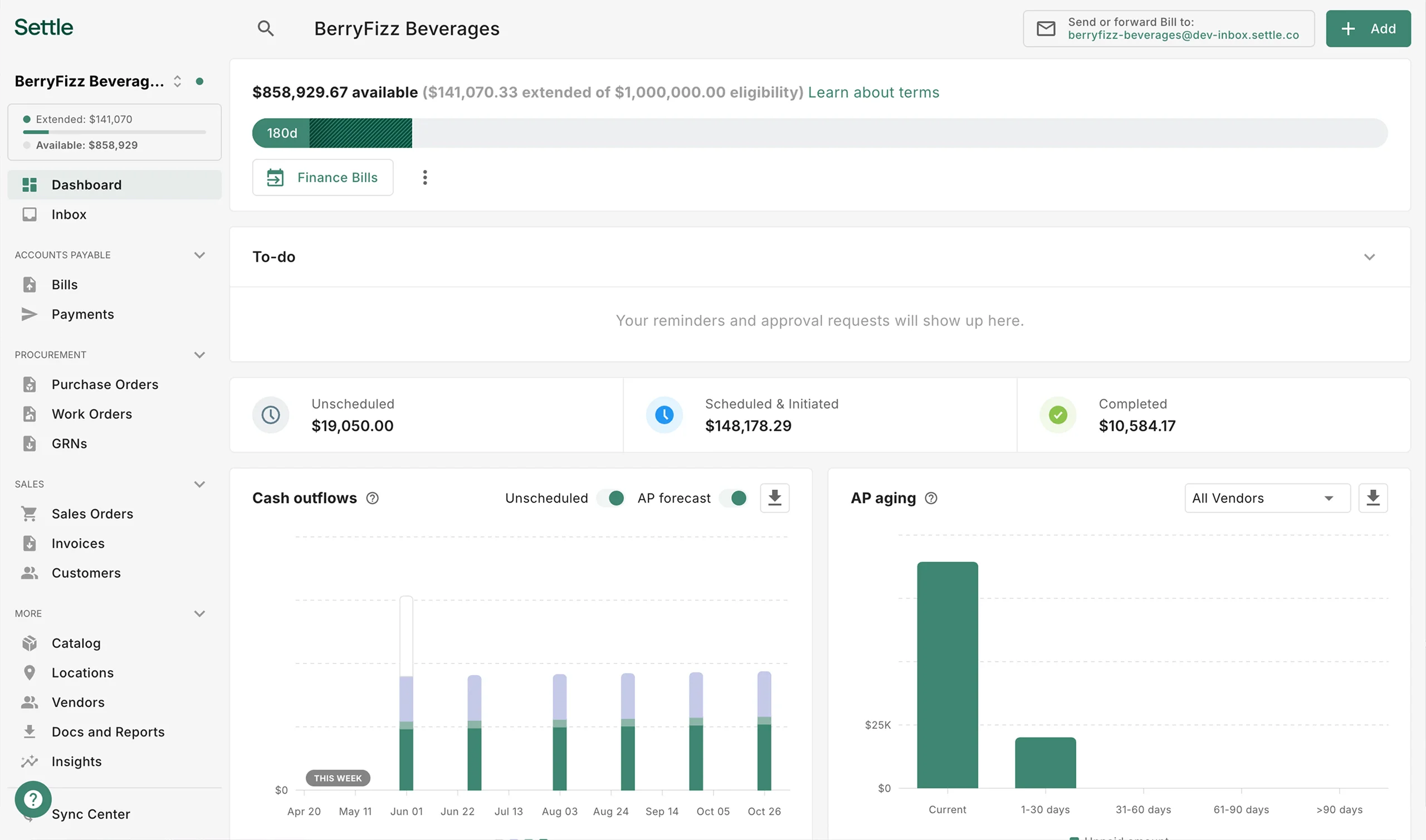Click the Sales Orders cart icon
This screenshot has width=1426, height=840.
(30, 514)
